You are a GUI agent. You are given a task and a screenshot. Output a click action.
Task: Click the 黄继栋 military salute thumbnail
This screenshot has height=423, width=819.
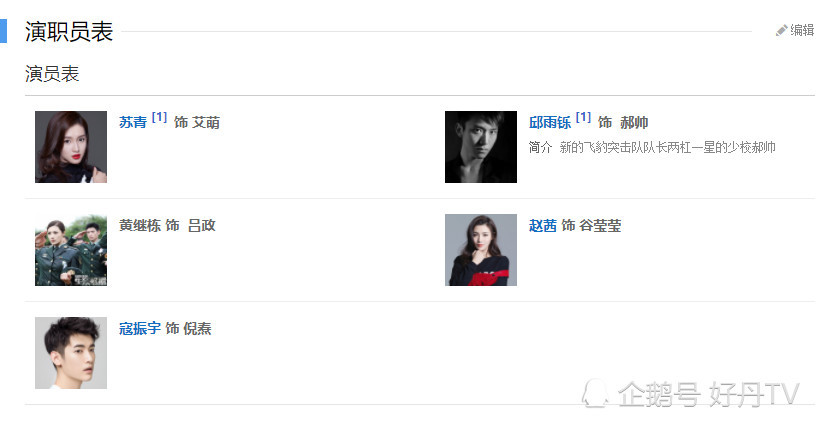(71, 250)
